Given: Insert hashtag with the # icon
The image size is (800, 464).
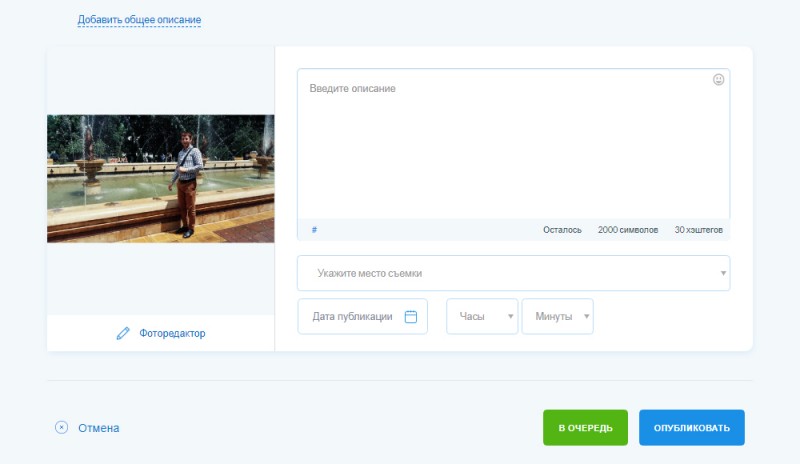Looking at the screenshot, I should pos(314,230).
